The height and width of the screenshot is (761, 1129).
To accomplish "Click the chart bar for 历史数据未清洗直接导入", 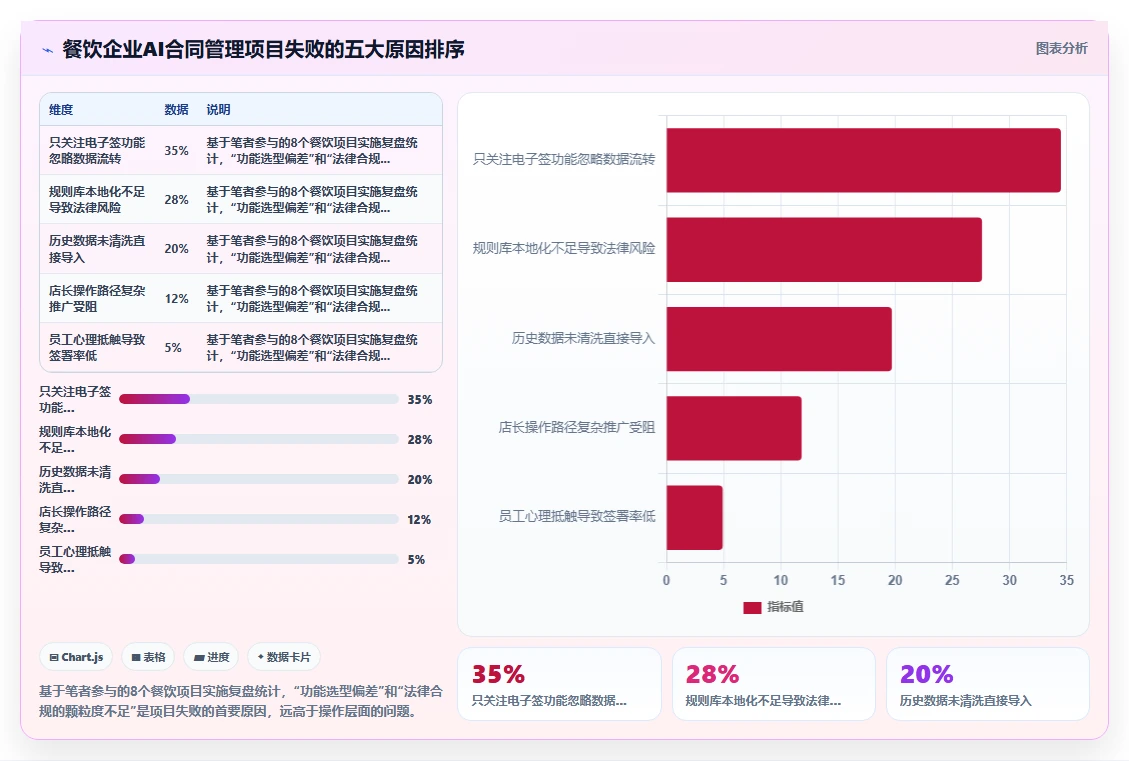I will pyautogui.click(x=779, y=338).
